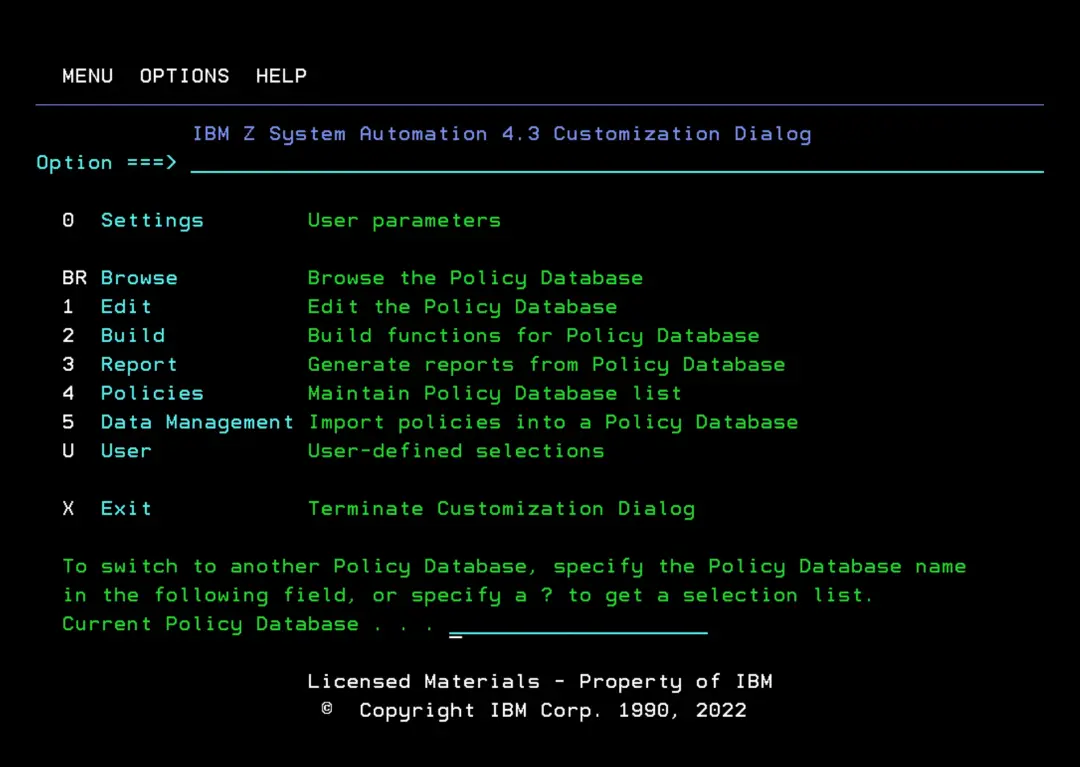
Task: Click 'Browse the Policy Database' description
Action: click(475, 279)
